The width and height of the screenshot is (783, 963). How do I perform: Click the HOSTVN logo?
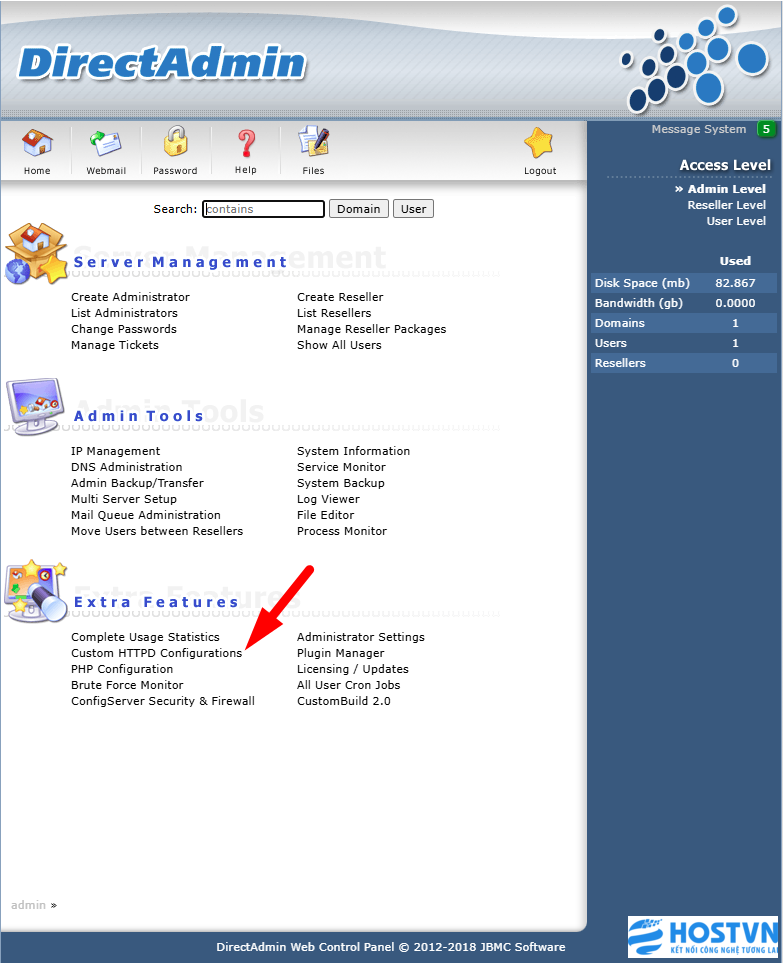click(x=704, y=937)
